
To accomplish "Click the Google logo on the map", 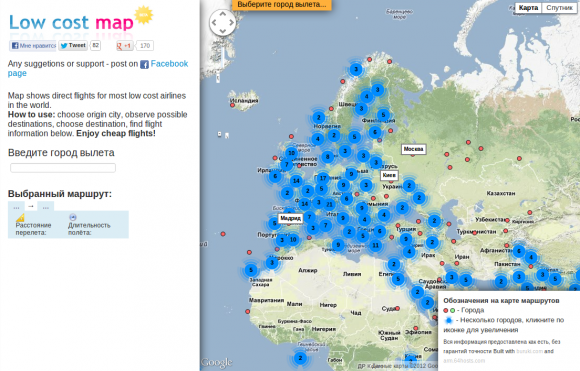I will pos(217,362).
